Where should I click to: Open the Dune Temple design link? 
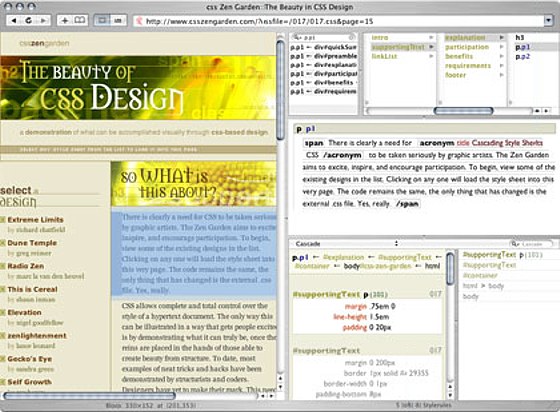click(x=32, y=243)
